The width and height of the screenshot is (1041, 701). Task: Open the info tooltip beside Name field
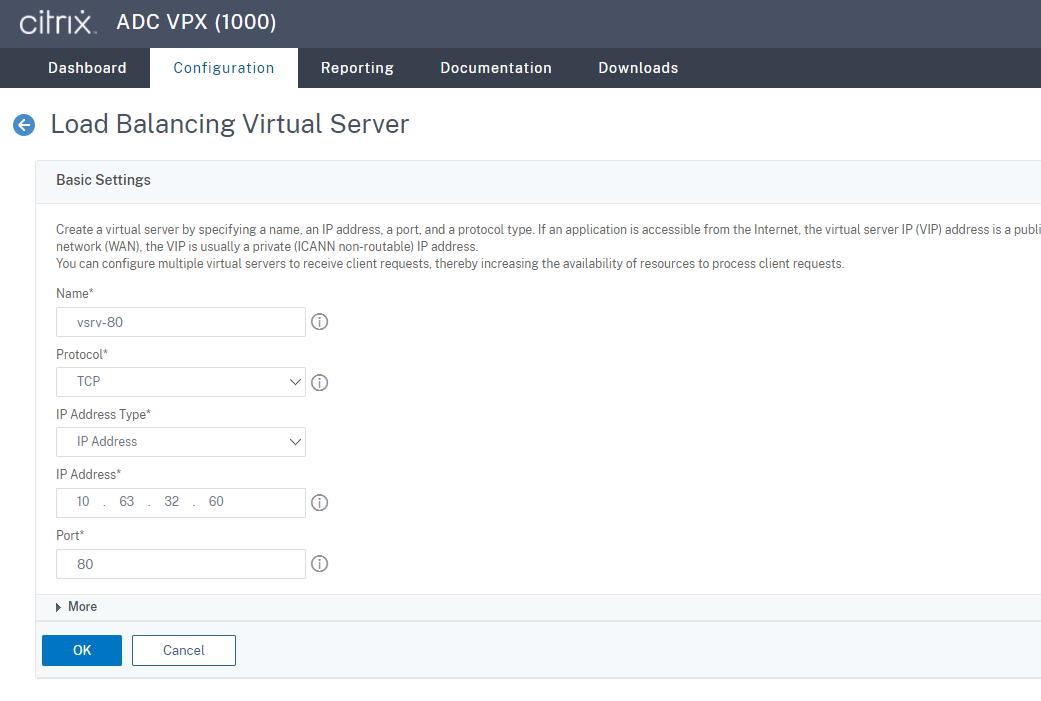coord(319,321)
